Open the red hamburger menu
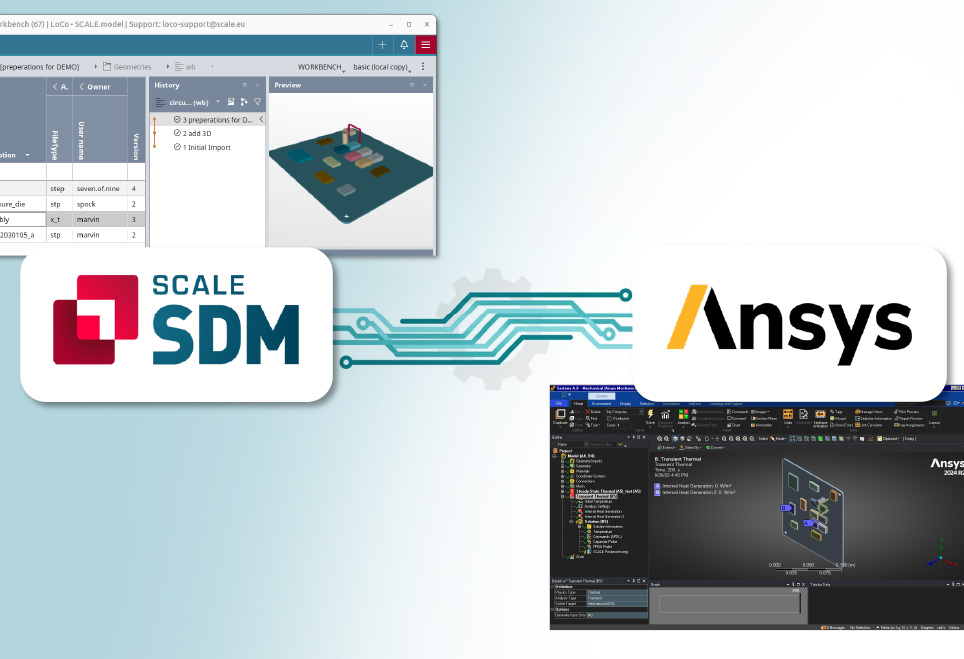The width and height of the screenshot is (964, 659). tap(426, 45)
